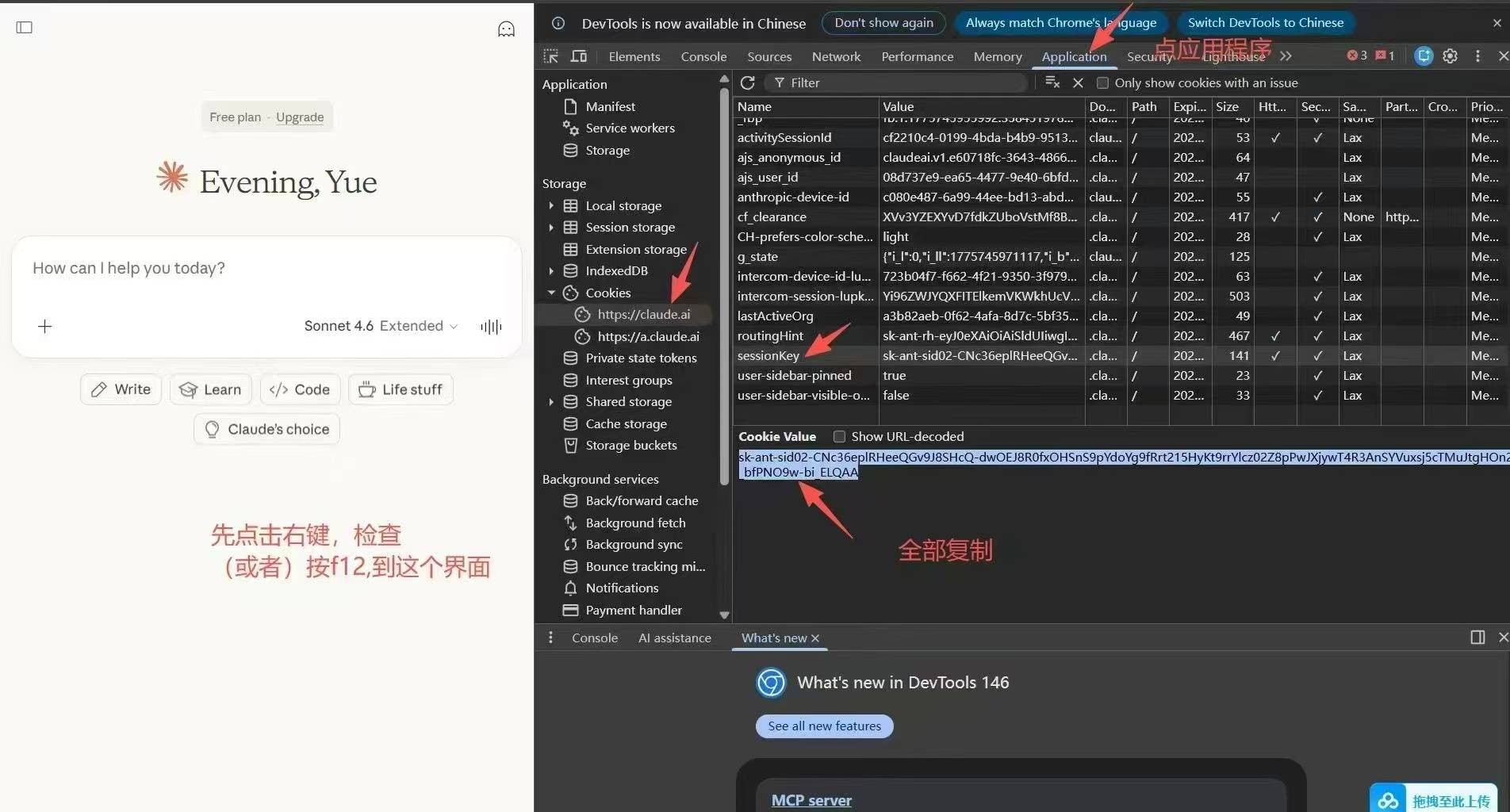Click See all new features button

pyautogui.click(x=824, y=726)
